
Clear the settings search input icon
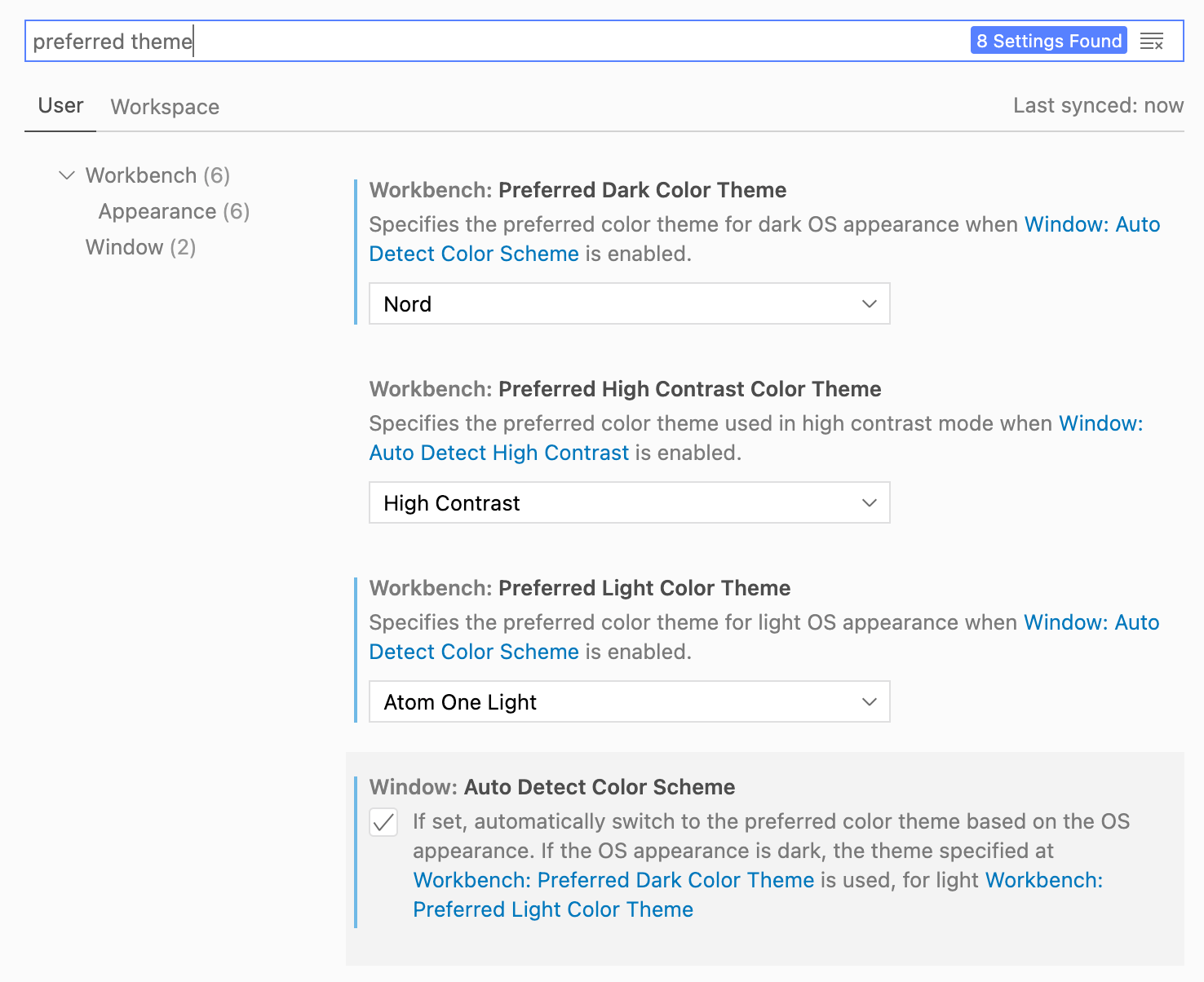[x=1151, y=42]
